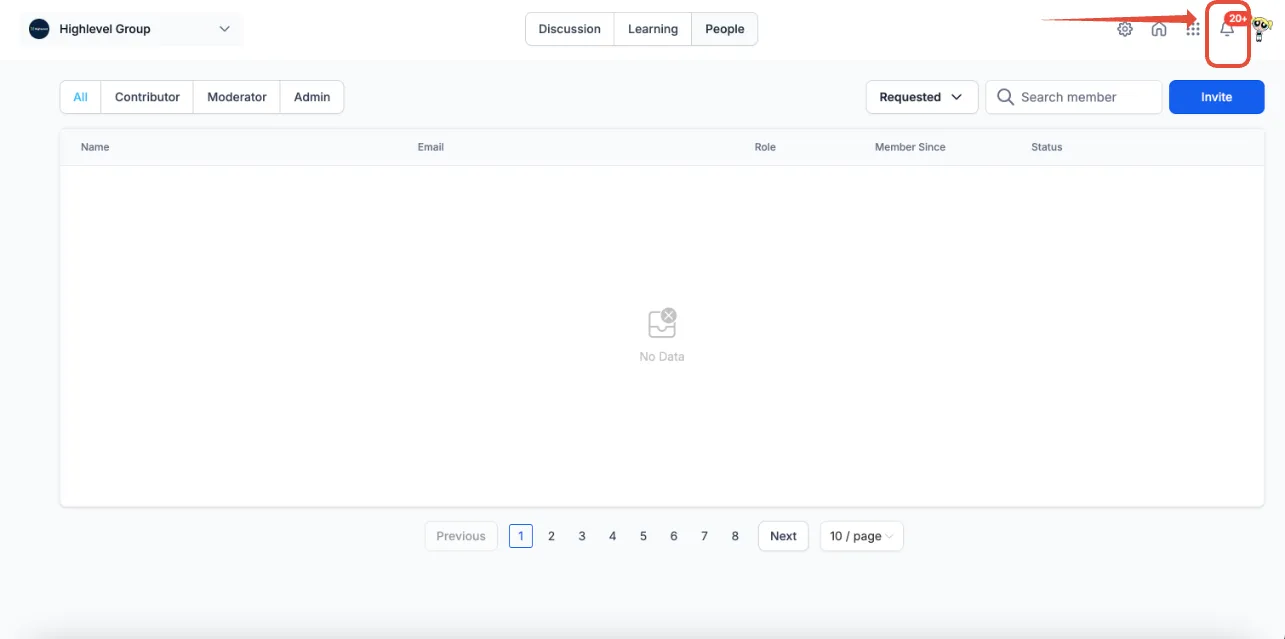1285x639 pixels.
Task: Click the Email column header
Action: (431, 147)
